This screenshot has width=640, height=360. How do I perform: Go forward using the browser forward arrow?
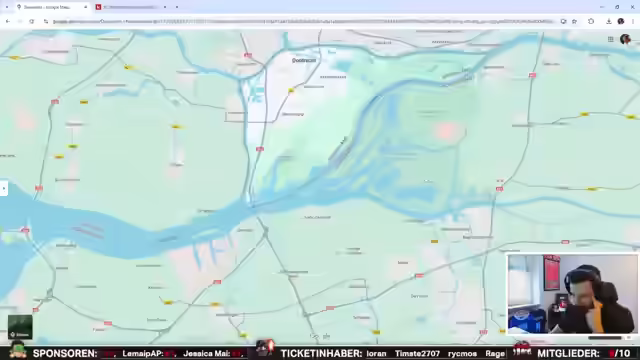click(20, 21)
